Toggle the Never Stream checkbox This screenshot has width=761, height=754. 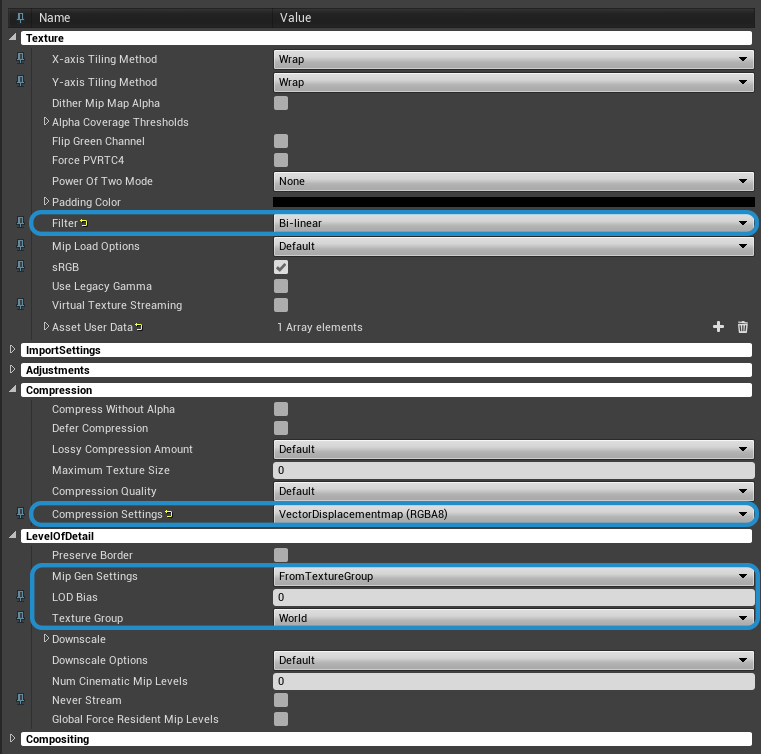pyautogui.click(x=281, y=700)
